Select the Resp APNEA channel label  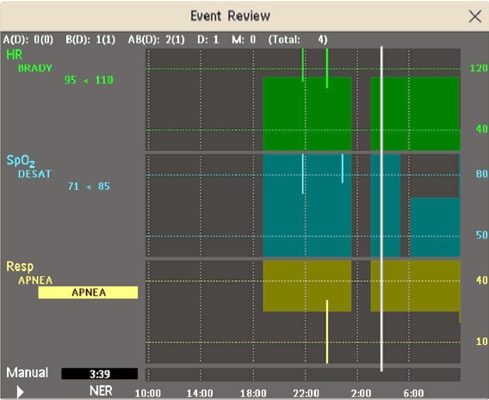click(x=29, y=273)
